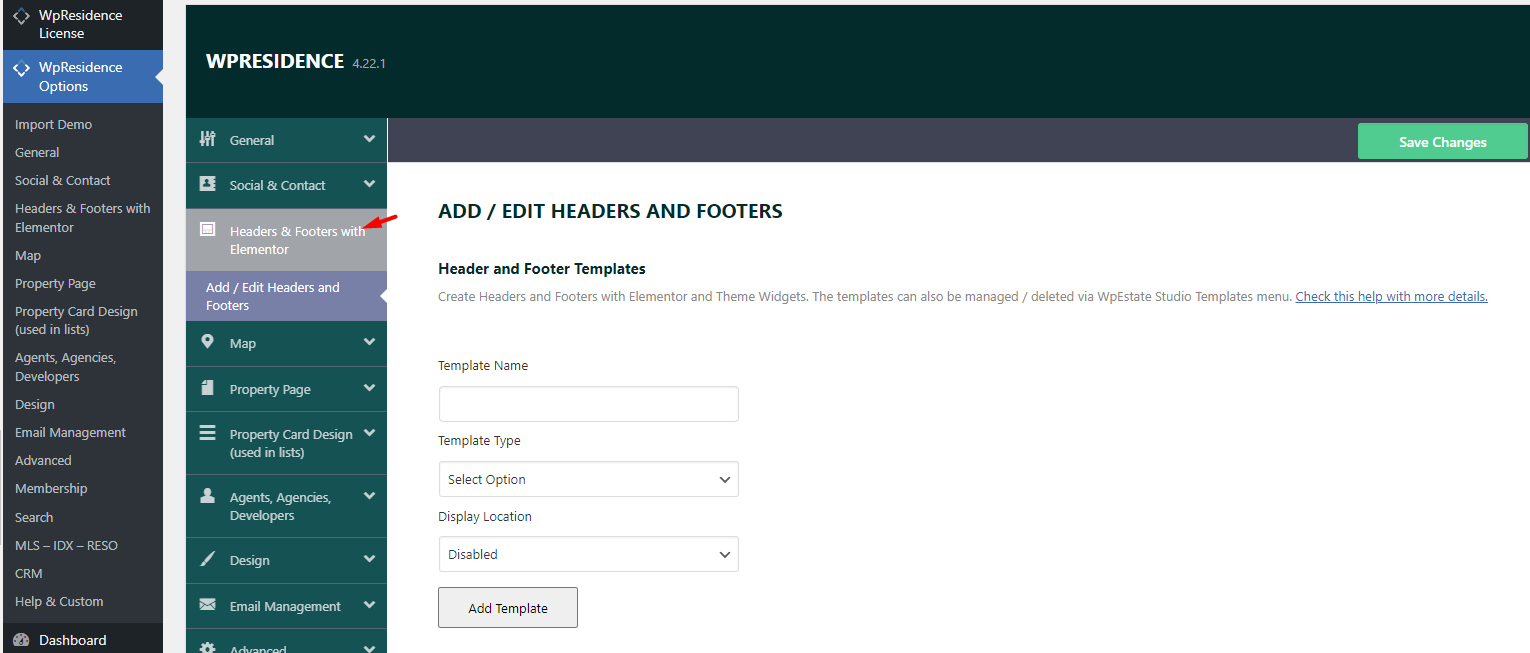Select the Design pencil icon
Image resolution: width=1530 pixels, height=653 pixels.
[x=208, y=559]
